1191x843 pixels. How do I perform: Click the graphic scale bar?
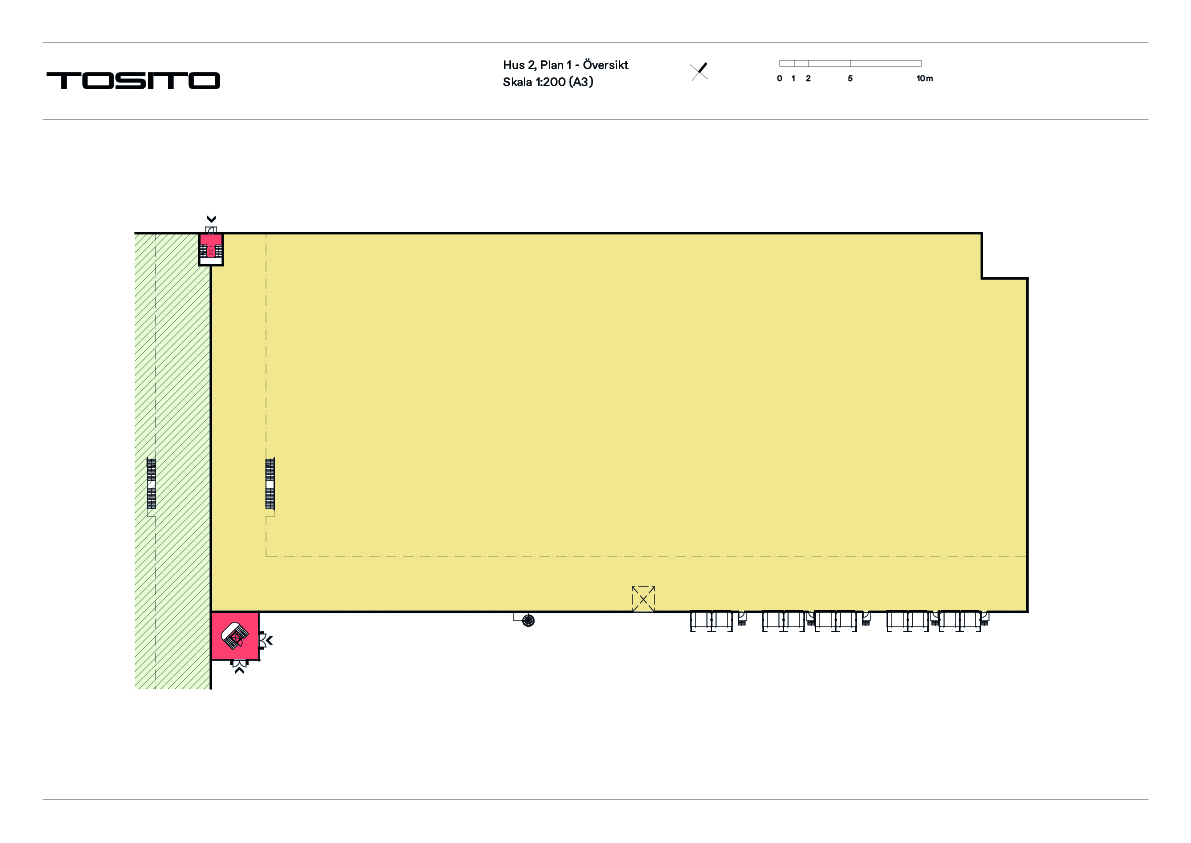point(850,64)
